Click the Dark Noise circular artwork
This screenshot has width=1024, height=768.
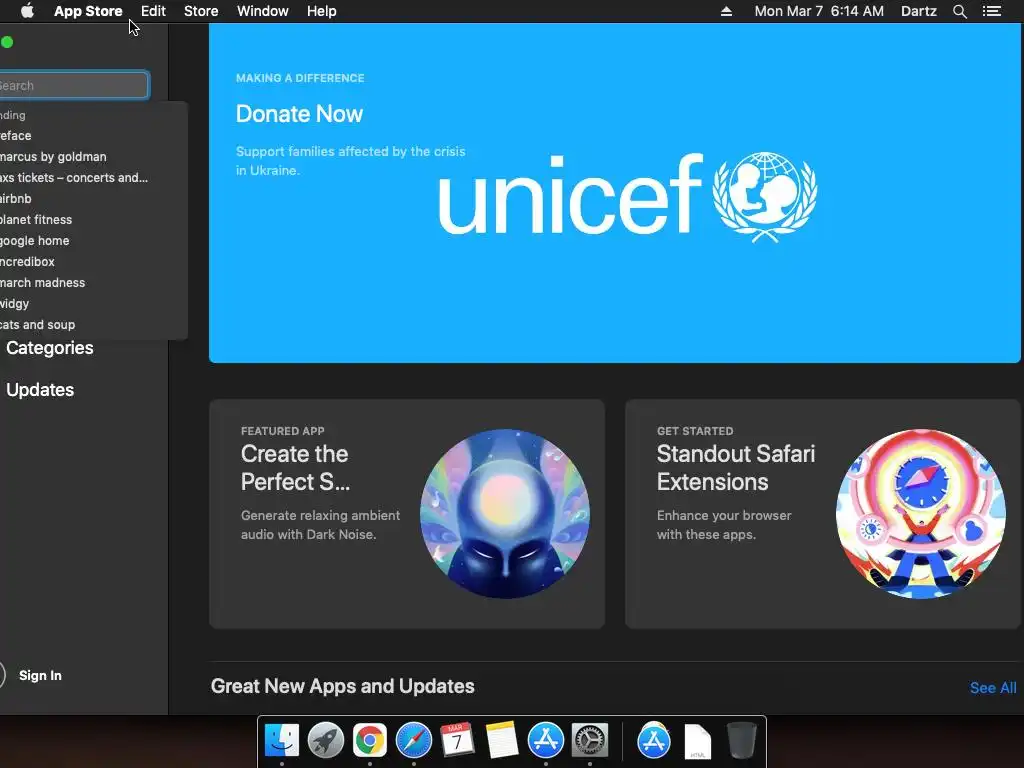(x=505, y=514)
